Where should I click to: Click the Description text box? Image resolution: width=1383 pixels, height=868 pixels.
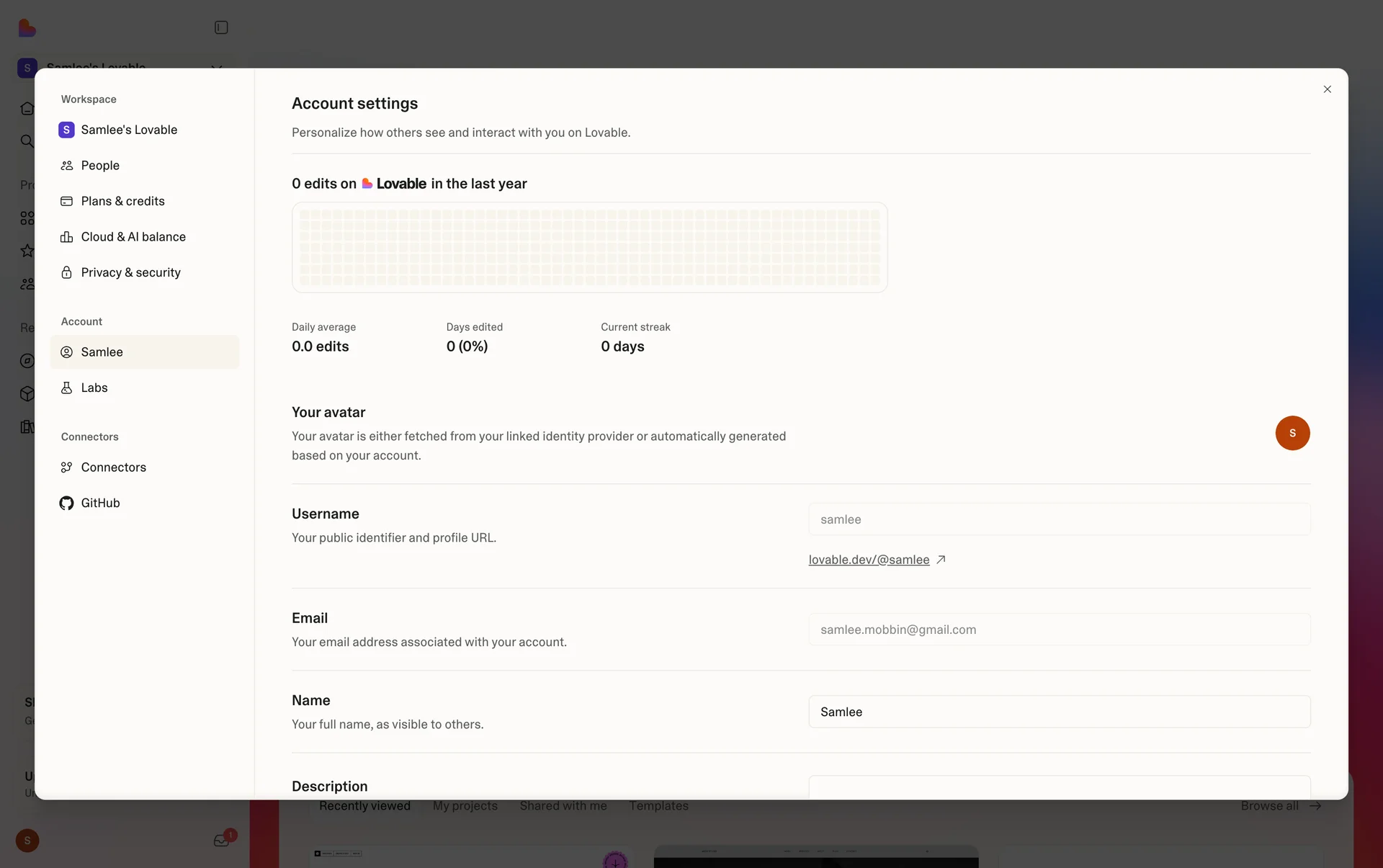click(1059, 787)
